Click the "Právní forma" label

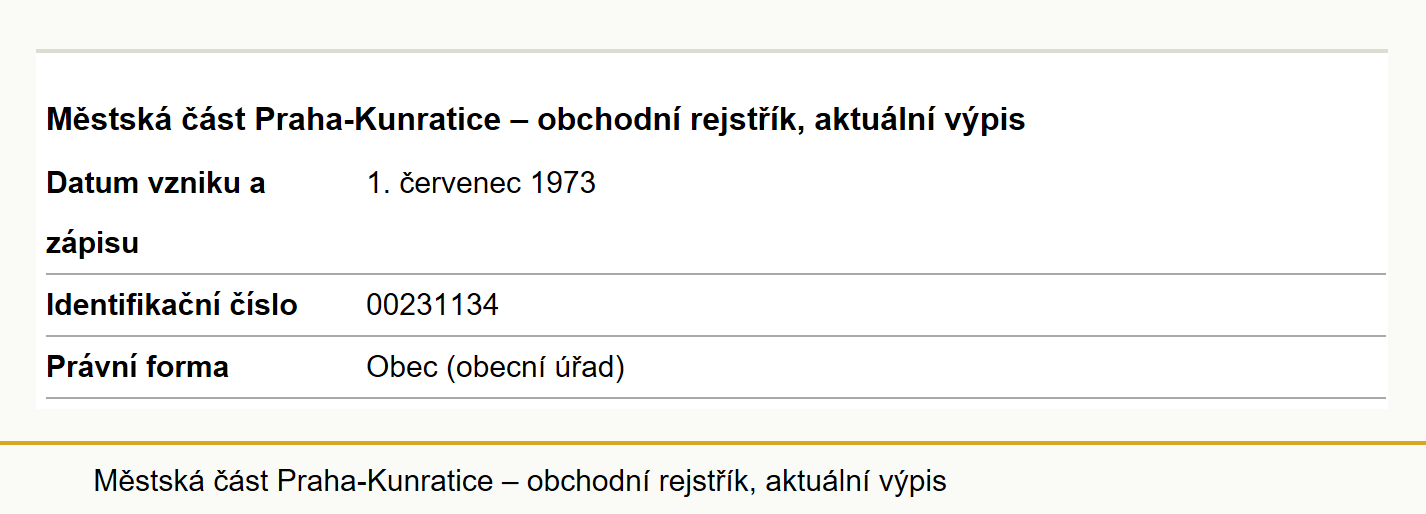pyautogui.click(x=138, y=367)
